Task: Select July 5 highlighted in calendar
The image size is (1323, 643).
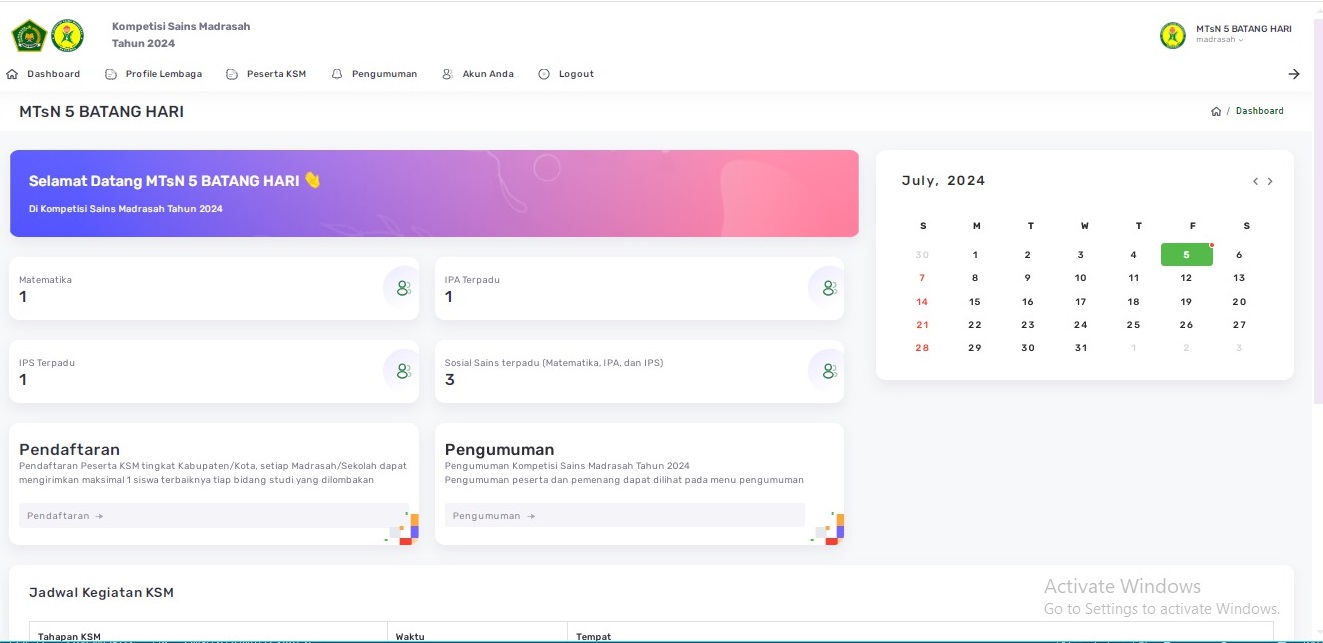Action: point(1186,255)
